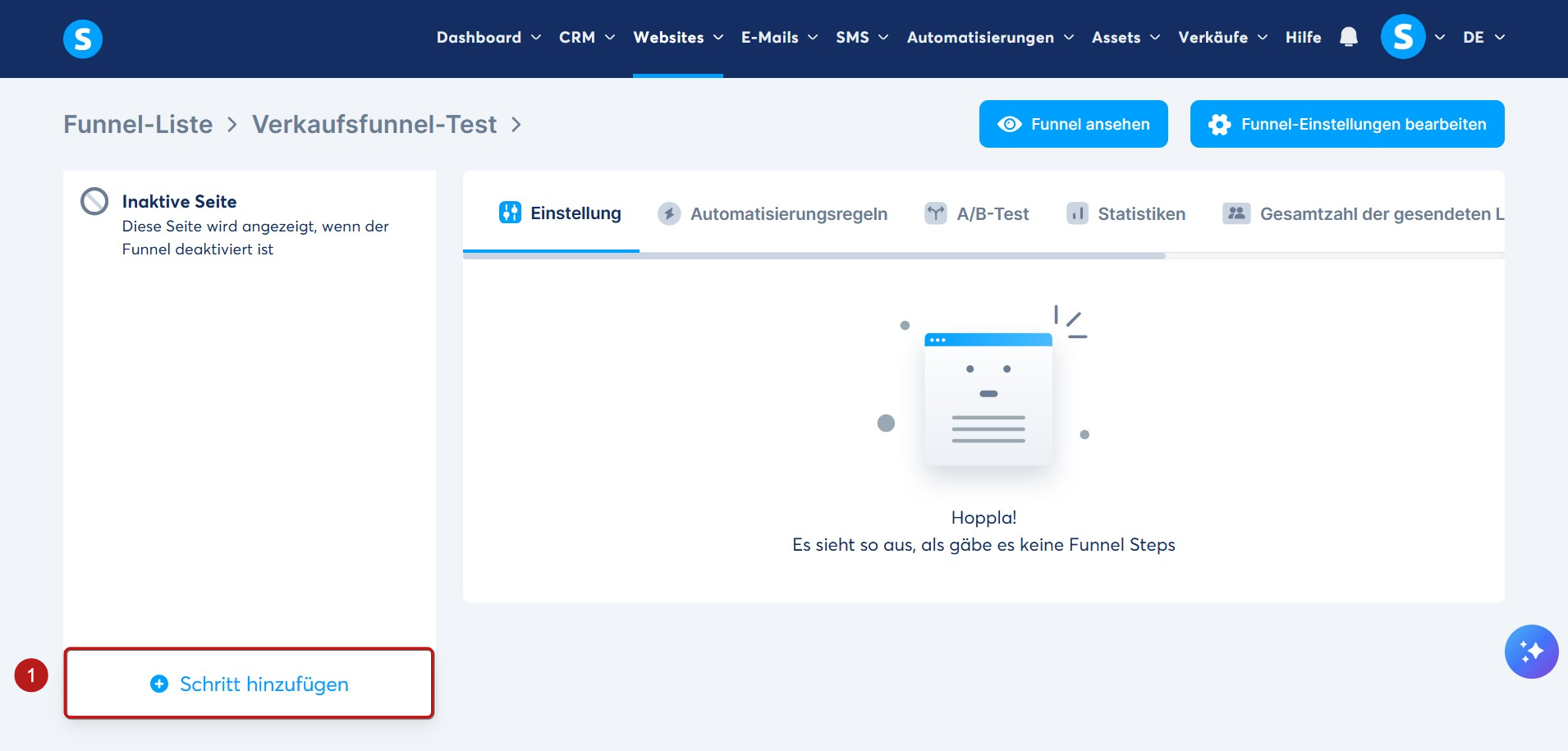Click the Automatisierungsregeln lightning icon
The image size is (1568, 751).
669,214
